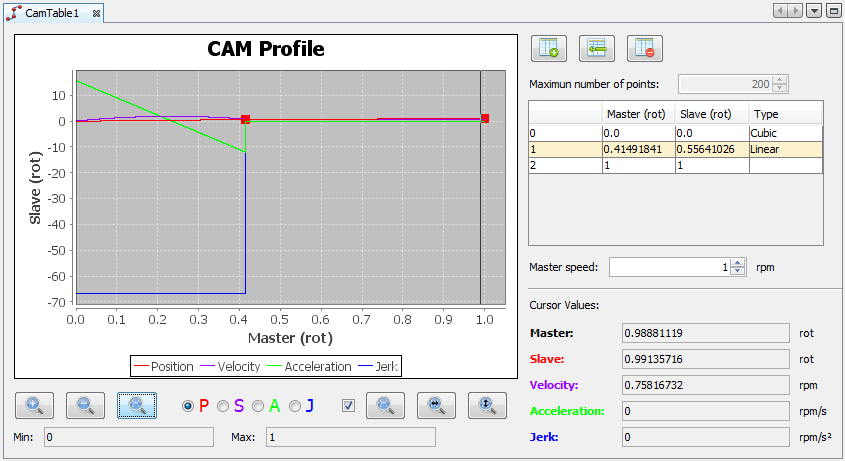
Task: Select the A acceleration radio button
Action: (258, 406)
